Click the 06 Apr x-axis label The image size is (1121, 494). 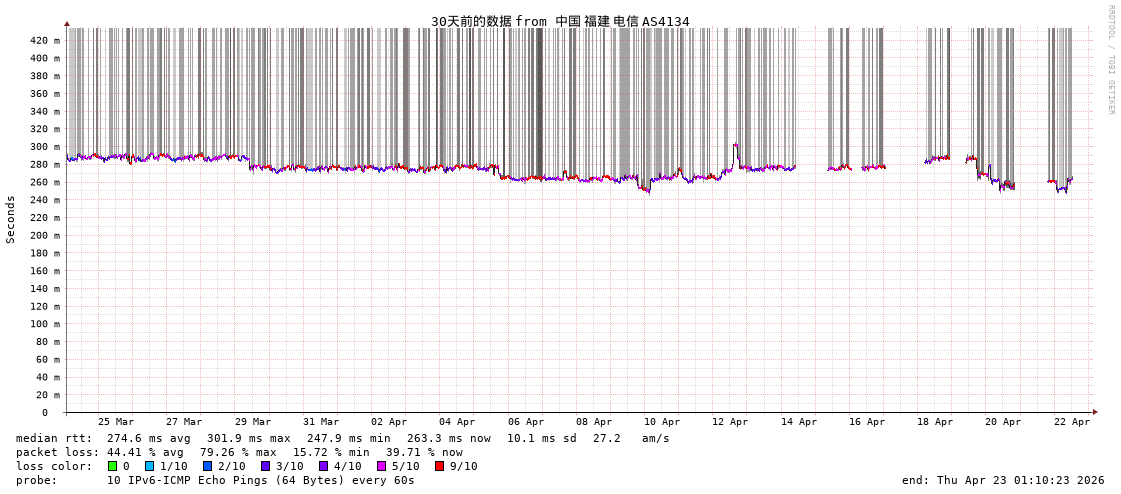pyautogui.click(x=526, y=422)
